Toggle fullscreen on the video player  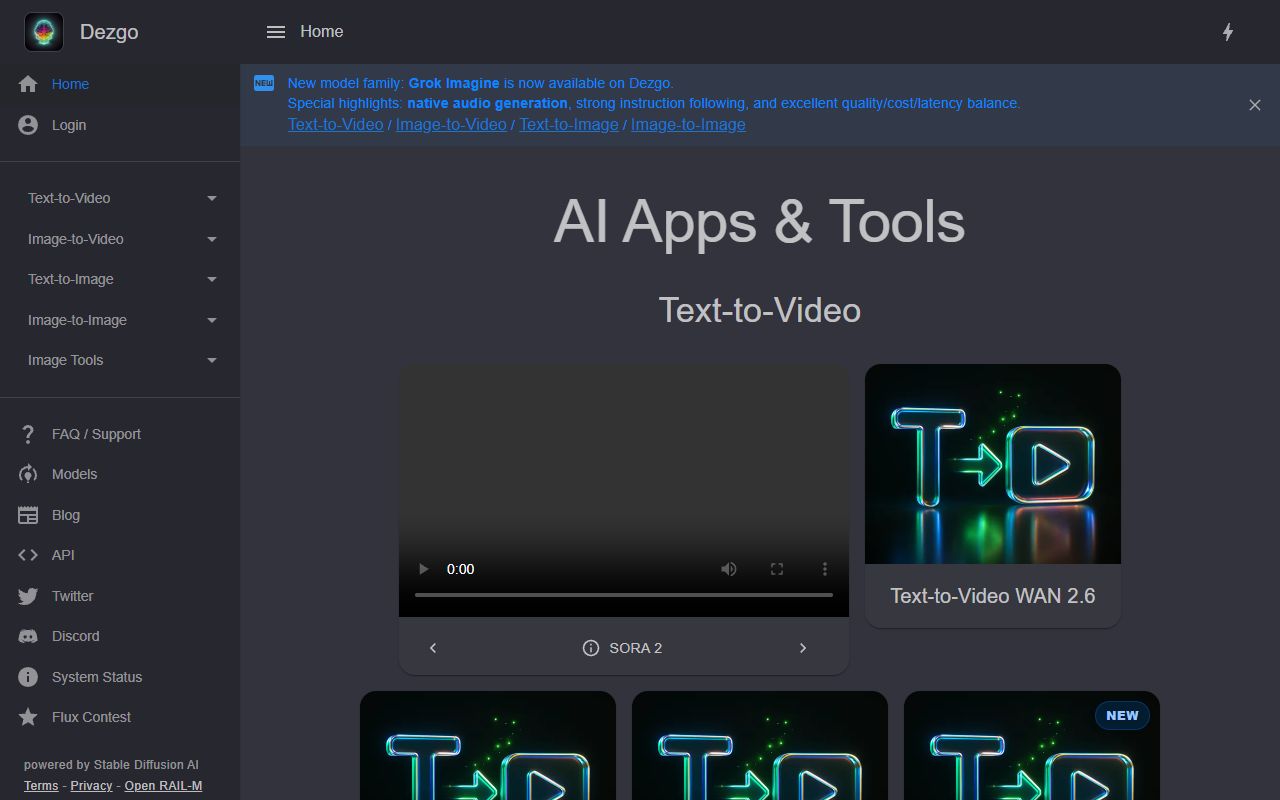pyautogui.click(x=777, y=568)
